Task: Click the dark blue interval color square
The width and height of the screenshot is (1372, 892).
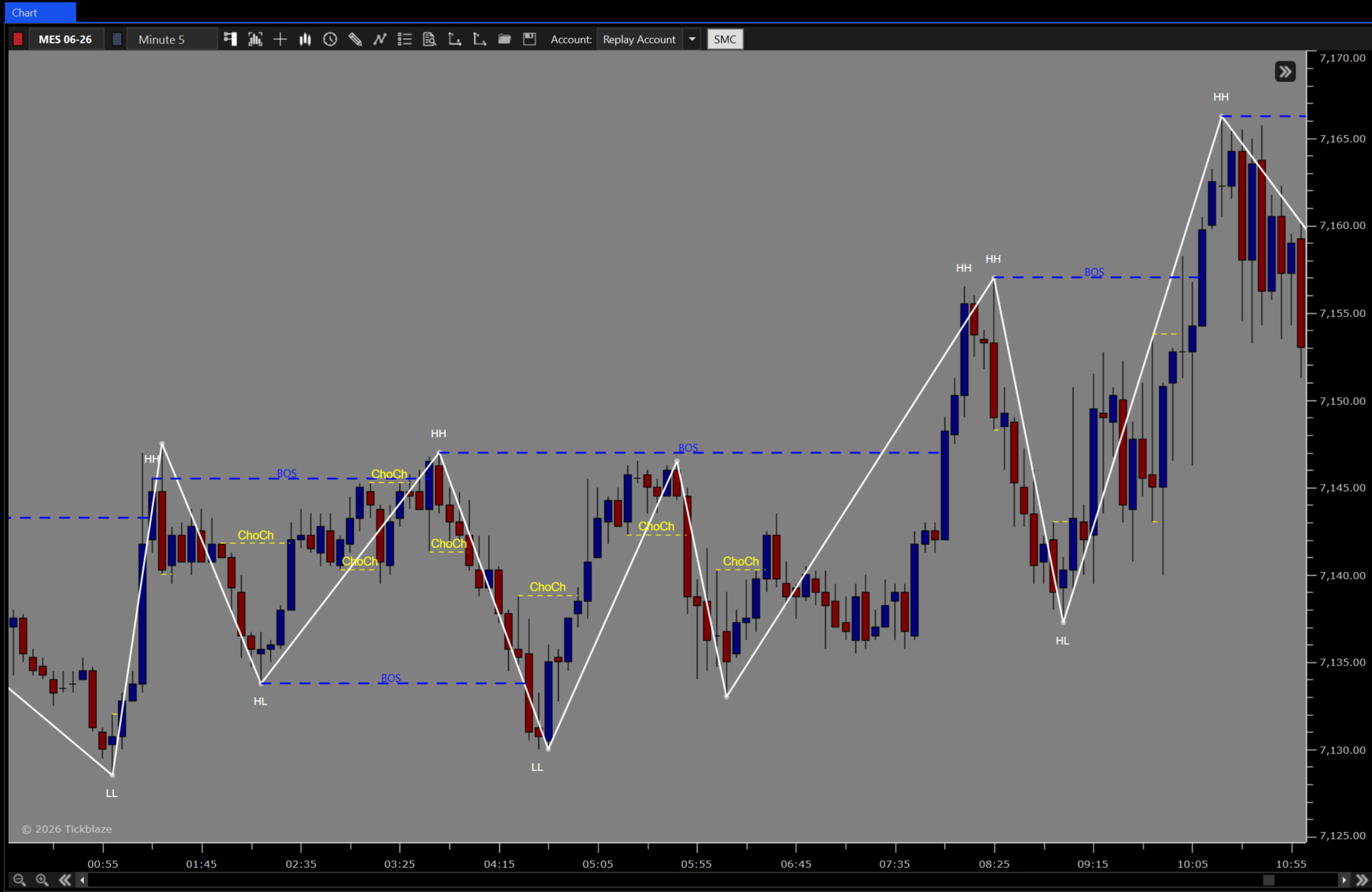Action: (x=117, y=39)
